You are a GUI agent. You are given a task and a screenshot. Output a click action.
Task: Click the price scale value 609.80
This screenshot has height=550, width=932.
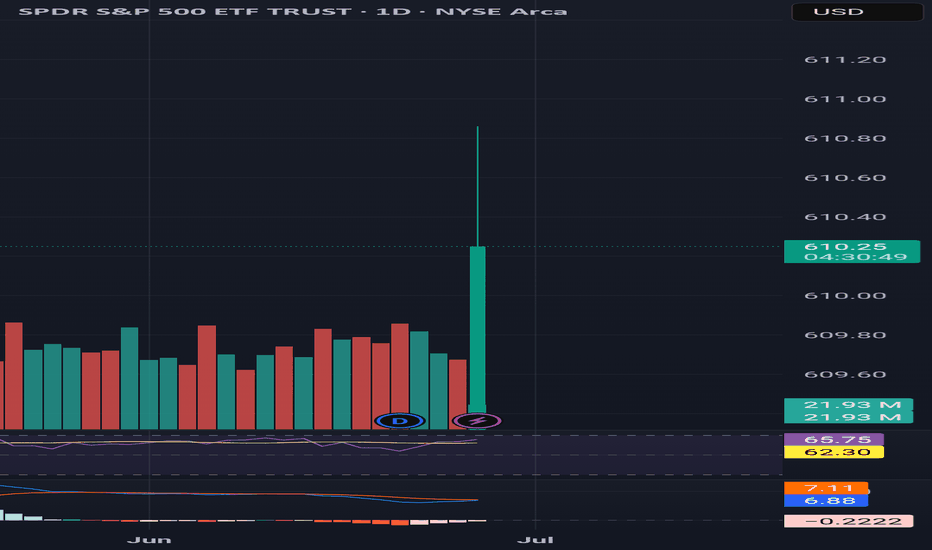coord(845,335)
